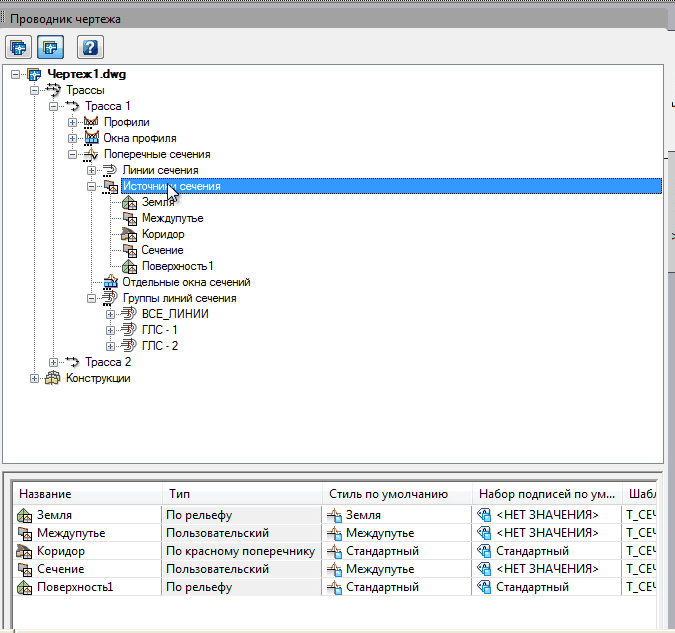Screen dimensions: 675x633
Task: Expand the Линии сечения node
Action: tap(92, 170)
